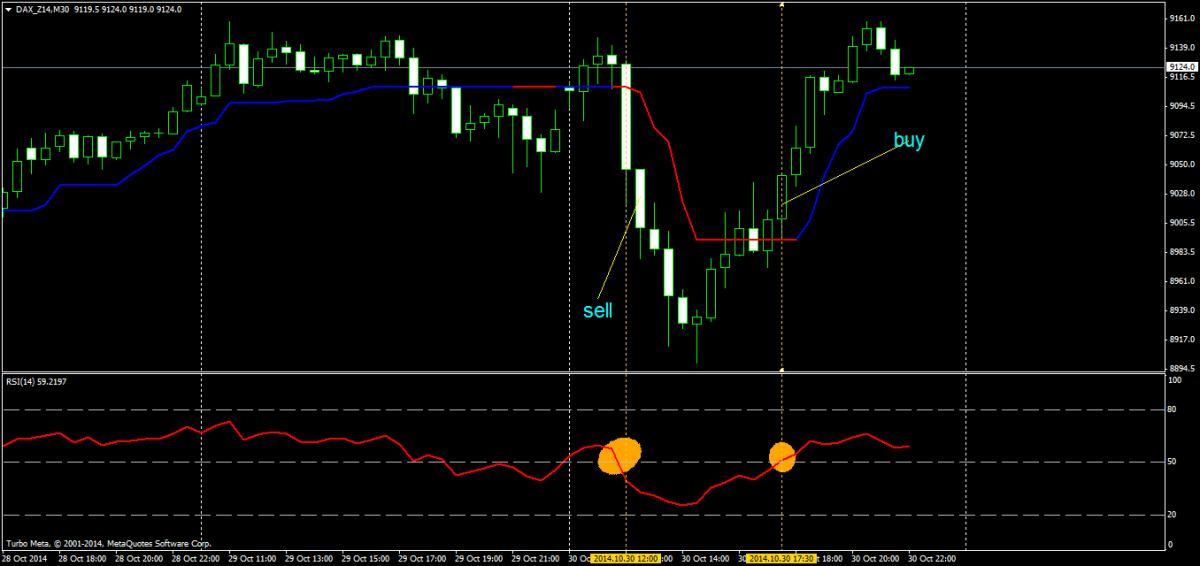Click the larger orange ellipse on RSI
Viewport: 1200px width, 566px height.
(619, 456)
